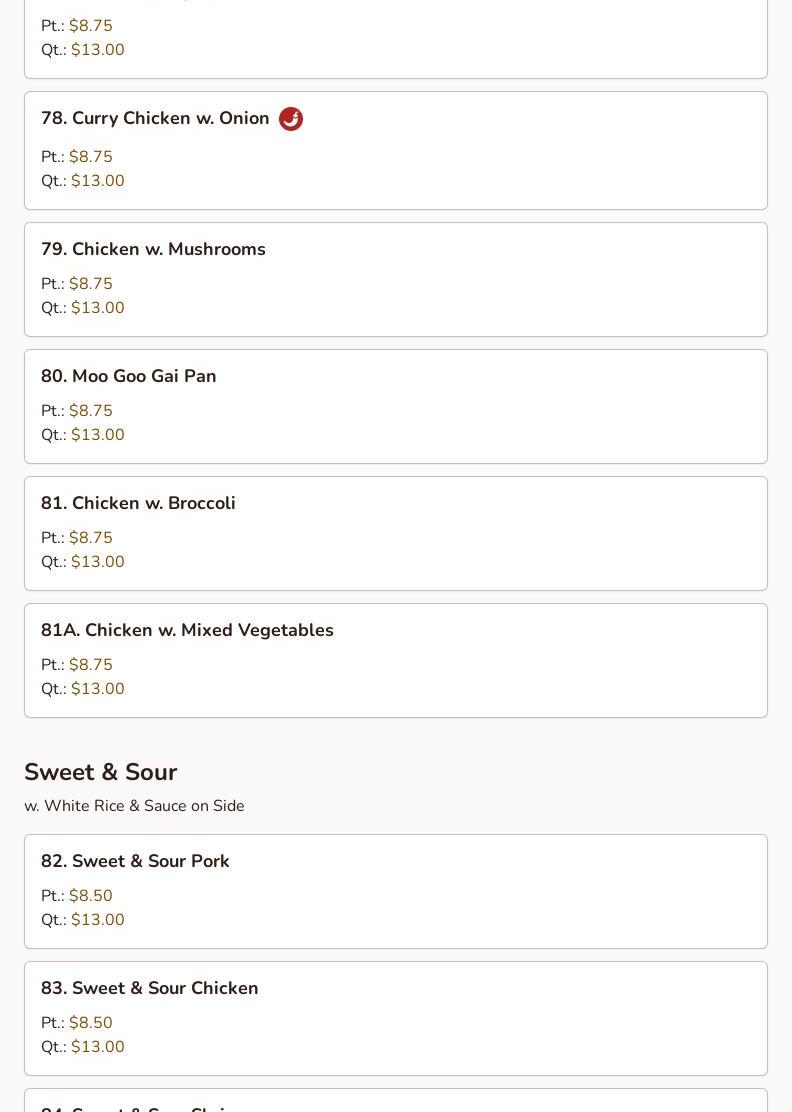Select the $8.50 pint price for Sweet & Sour Pork
The width and height of the screenshot is (792, 1112).
[90, 896]
